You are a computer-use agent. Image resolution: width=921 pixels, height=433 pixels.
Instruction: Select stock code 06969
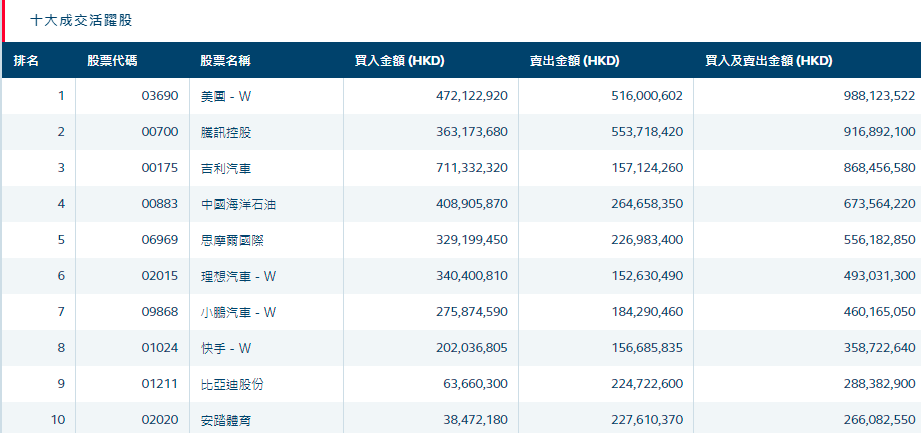click(x=160, y=240)
